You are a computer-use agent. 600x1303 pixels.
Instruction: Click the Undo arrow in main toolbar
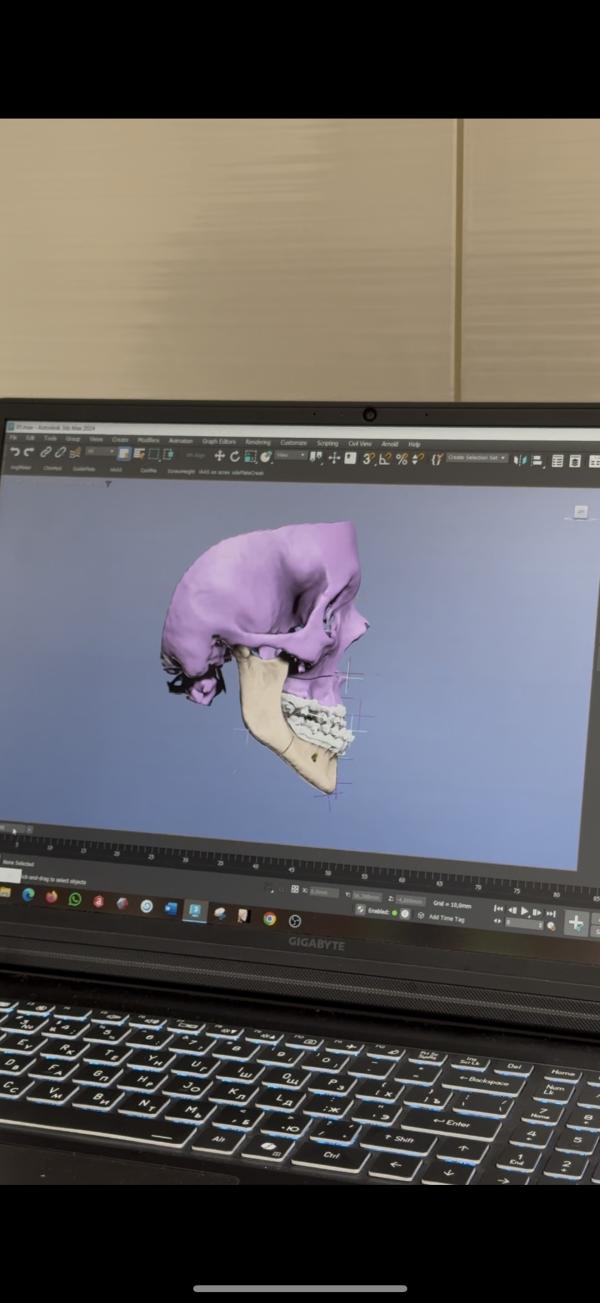tap(15, 453)
